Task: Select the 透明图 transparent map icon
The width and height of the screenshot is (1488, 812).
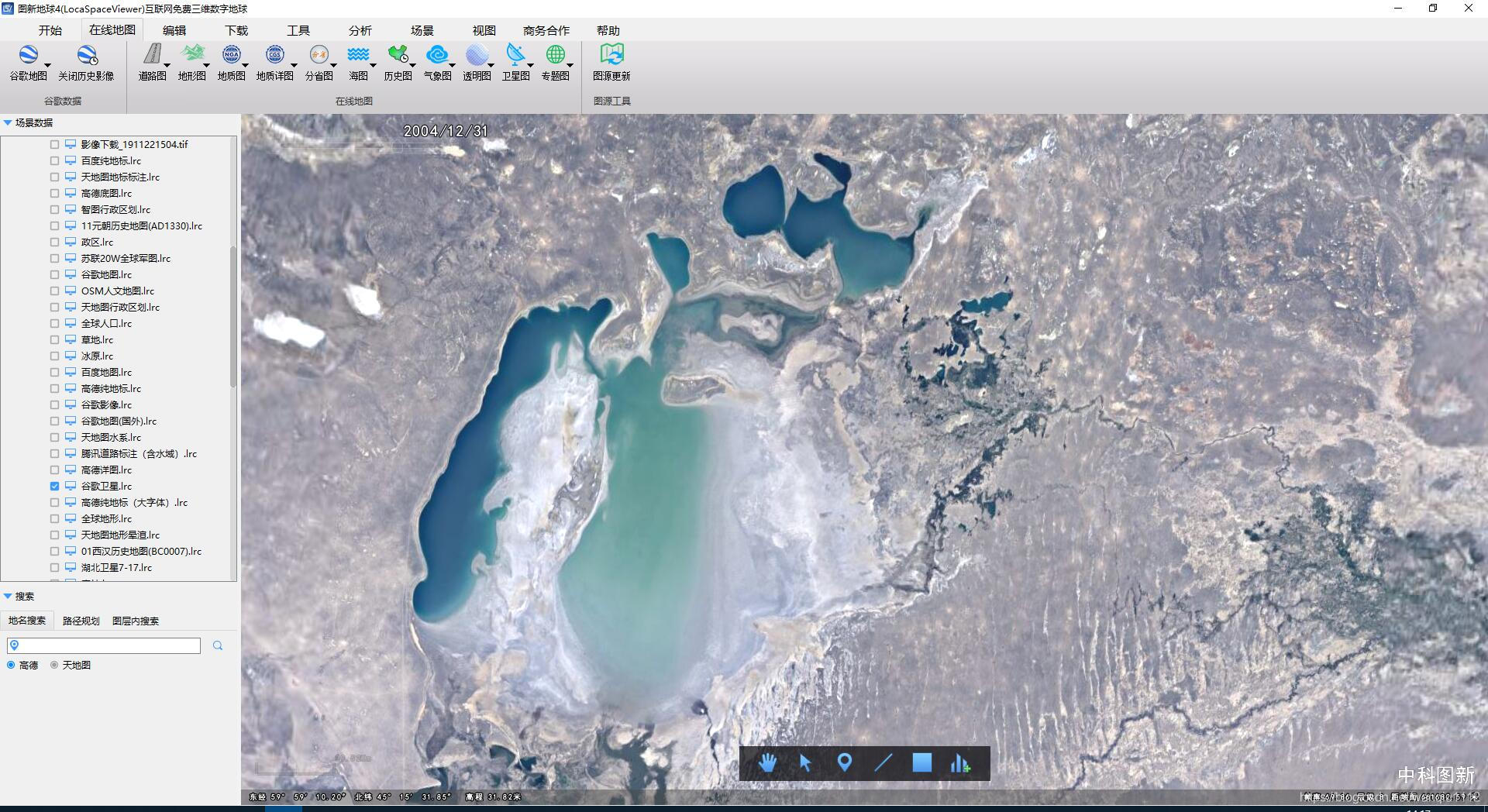Action: (477, 54)
